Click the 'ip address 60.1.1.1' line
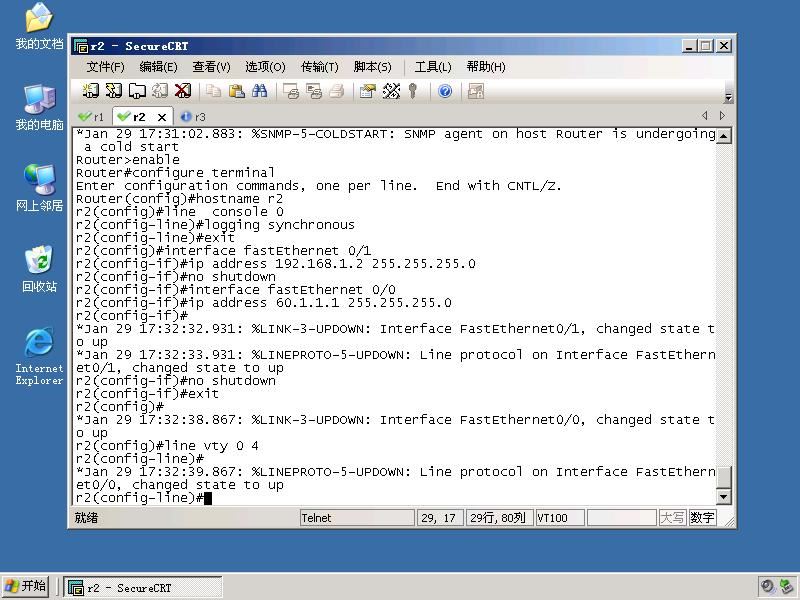 [263, 303]
